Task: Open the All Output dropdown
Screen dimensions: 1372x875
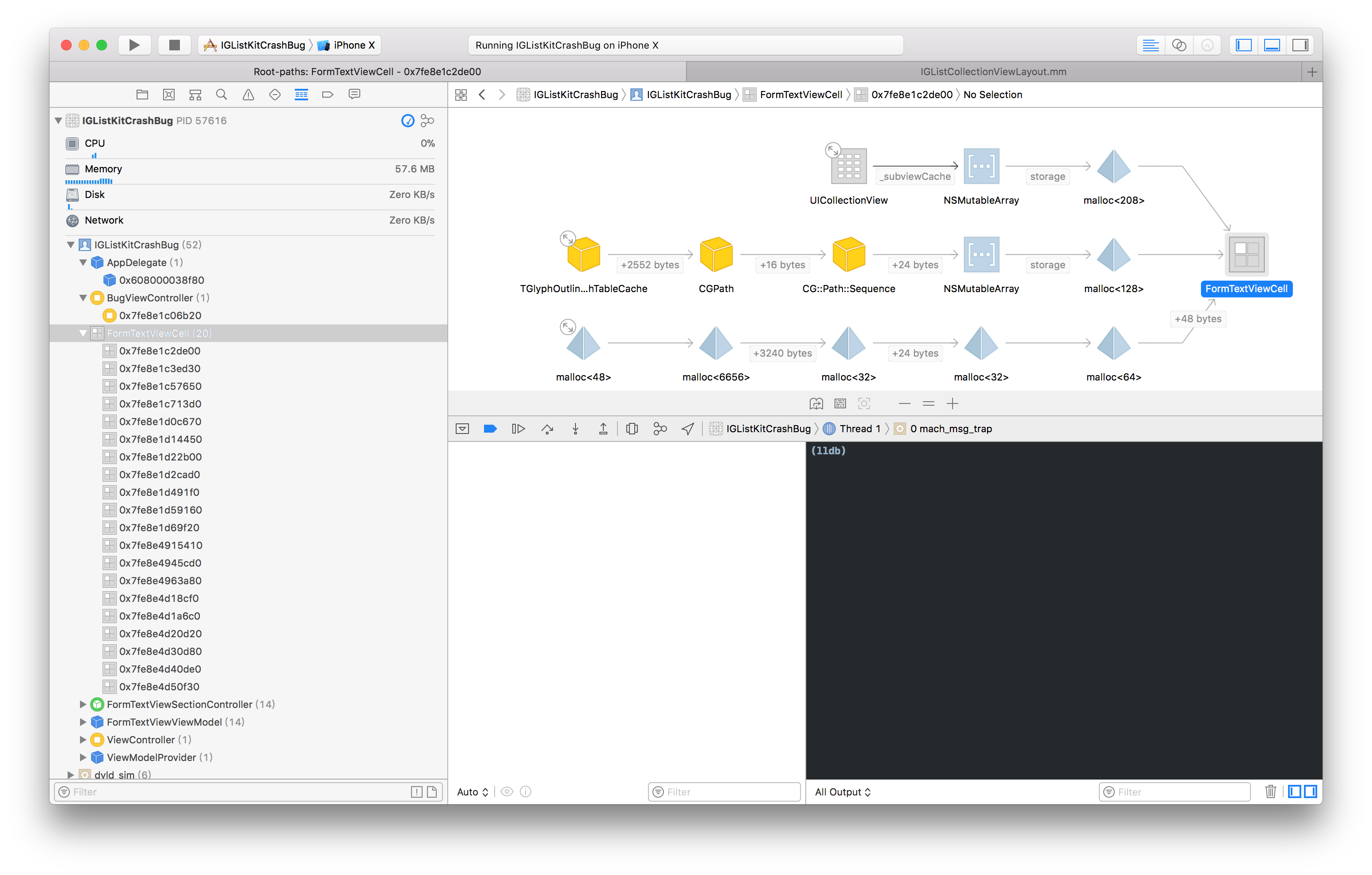Action: tap(842, 792)
